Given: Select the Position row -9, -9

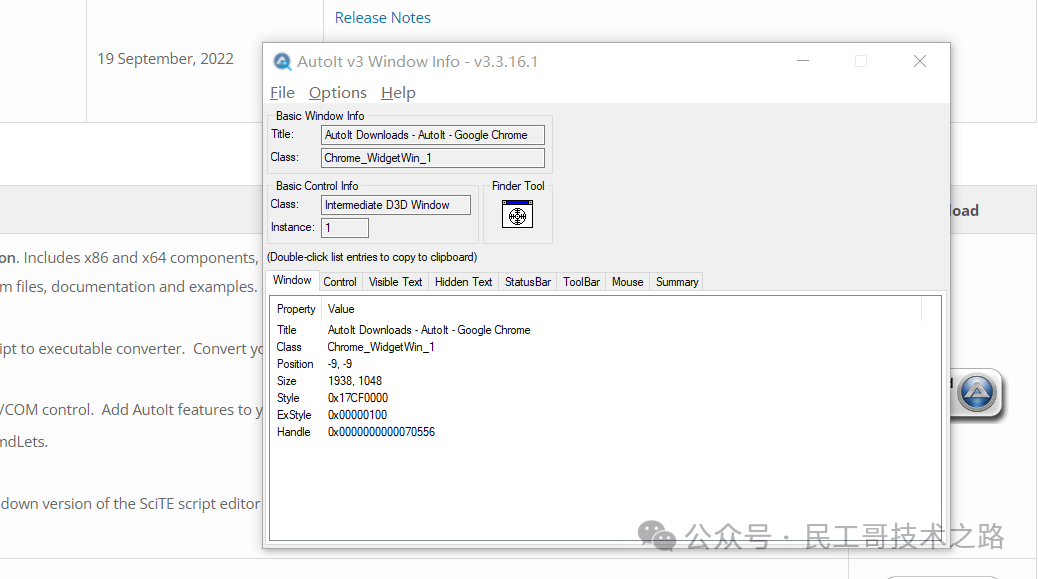Looking at the screenshot, I should pos(605,364).
